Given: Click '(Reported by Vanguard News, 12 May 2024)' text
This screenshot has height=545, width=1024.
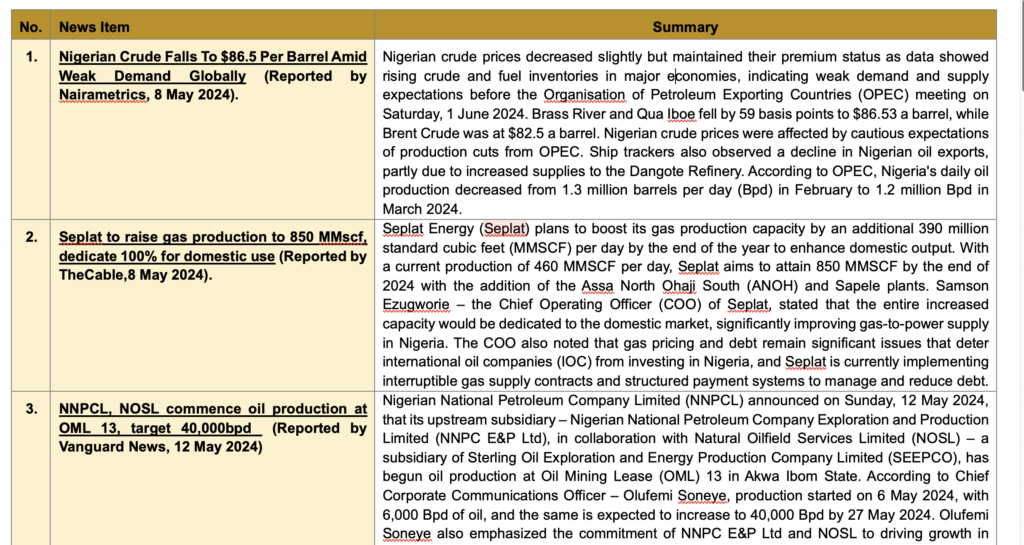Looking at the screenshot, I should click(x=213, y=437).
